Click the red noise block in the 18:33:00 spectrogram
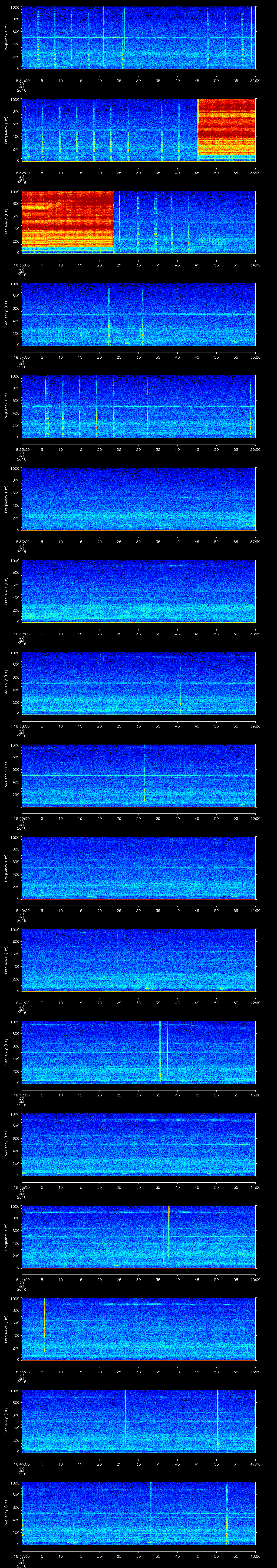 point(68,222)
